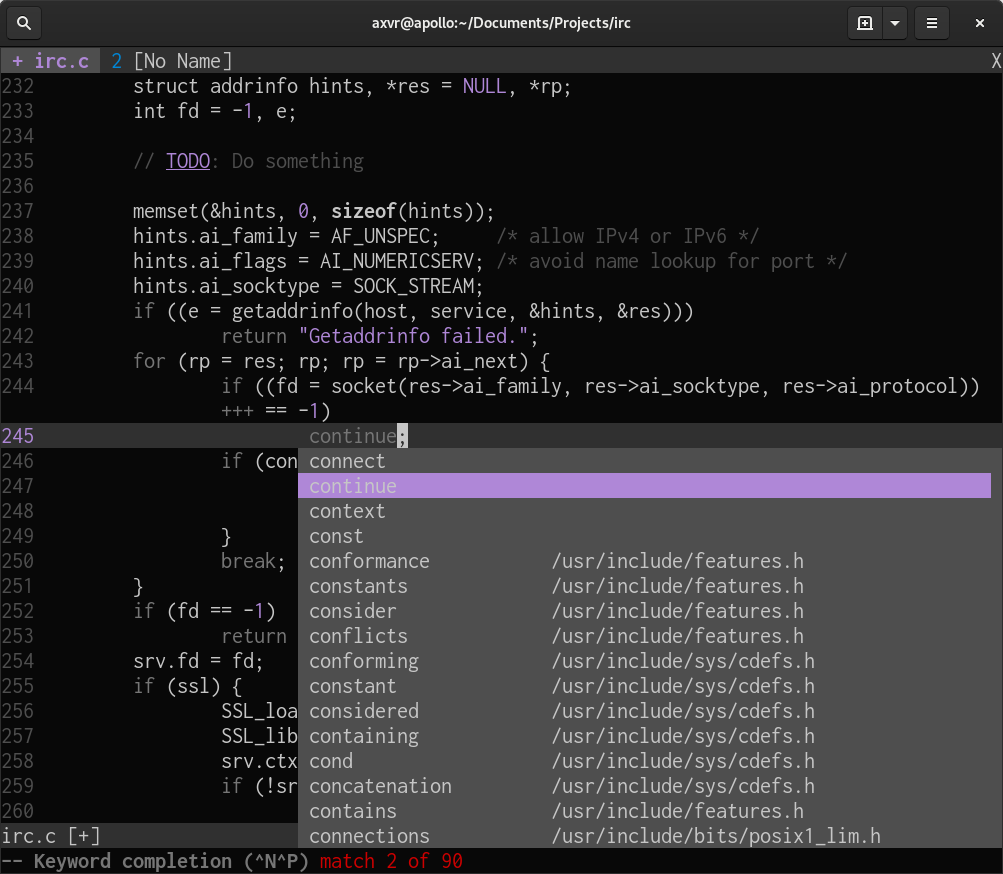
Task: Click the underlined TODO comment on line 235
Action: (187, 161)
